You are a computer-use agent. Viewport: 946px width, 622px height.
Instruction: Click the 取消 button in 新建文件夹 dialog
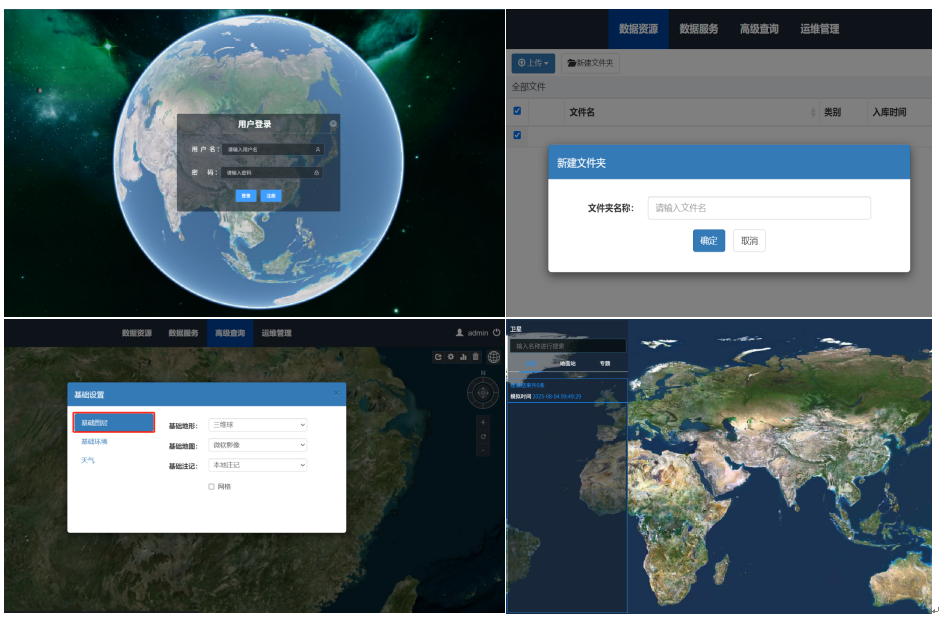749,241
